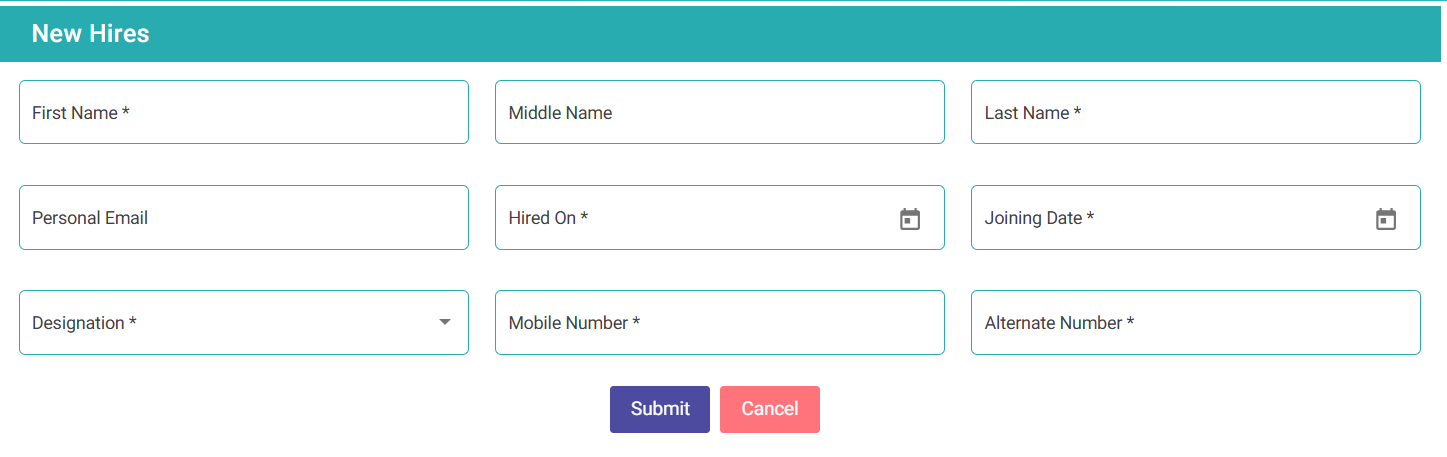The image size is (1447, 457).
Task: Click the "Designation *" label text
Action: (84, 323)
